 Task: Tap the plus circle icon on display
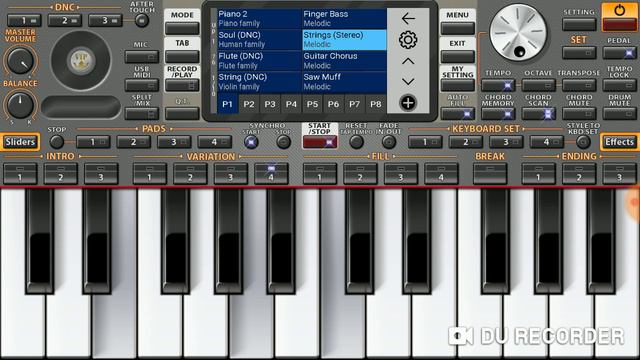click(x=408, y=103)
